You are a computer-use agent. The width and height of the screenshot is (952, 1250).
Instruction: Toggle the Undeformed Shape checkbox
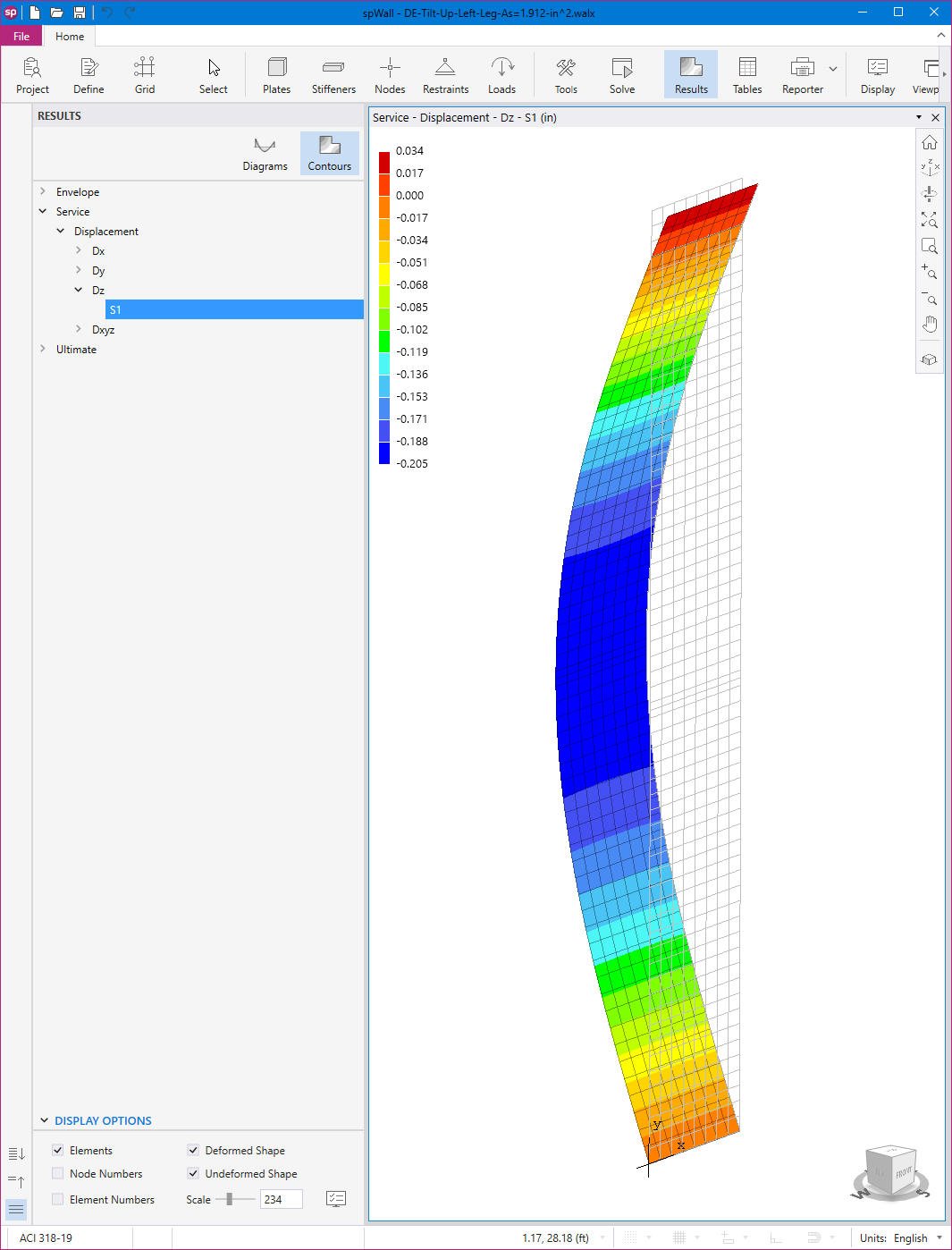click(x=193, y=1174)
